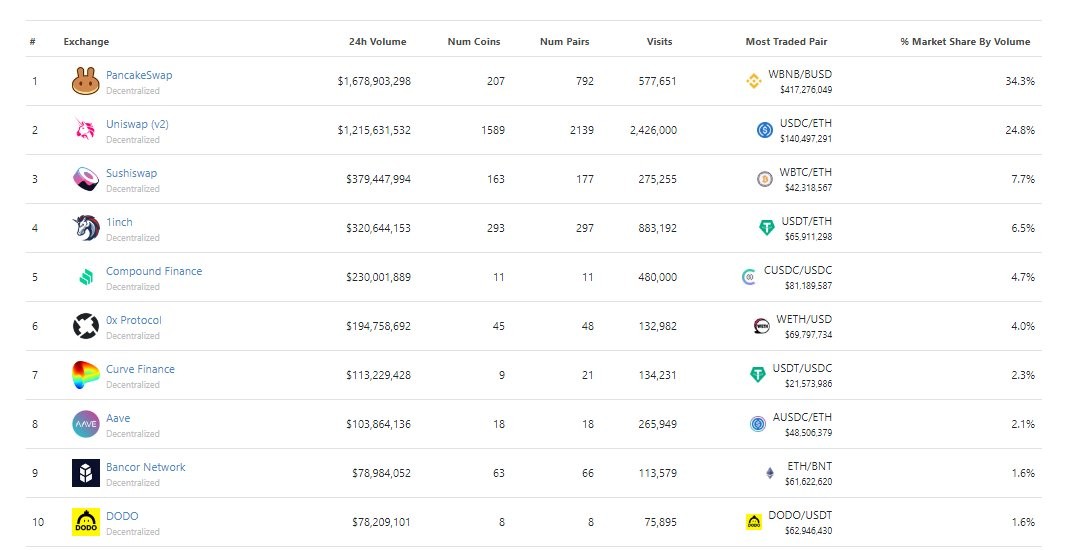The width and height of the screenshot is (1085, 550).
Task: Click the 34.3% market share value
Action: click(1020, 81)
